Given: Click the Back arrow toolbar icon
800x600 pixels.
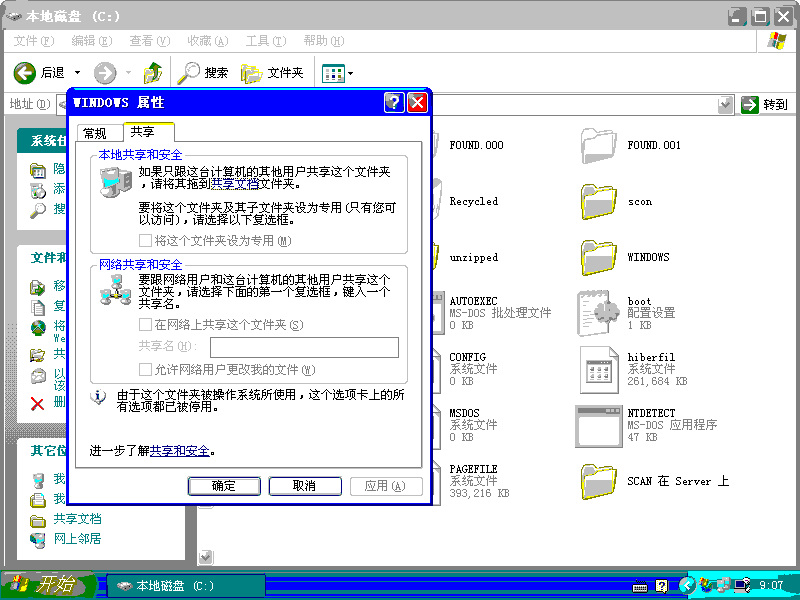Looking at the screenshot, I should click(x=24, y=73).
